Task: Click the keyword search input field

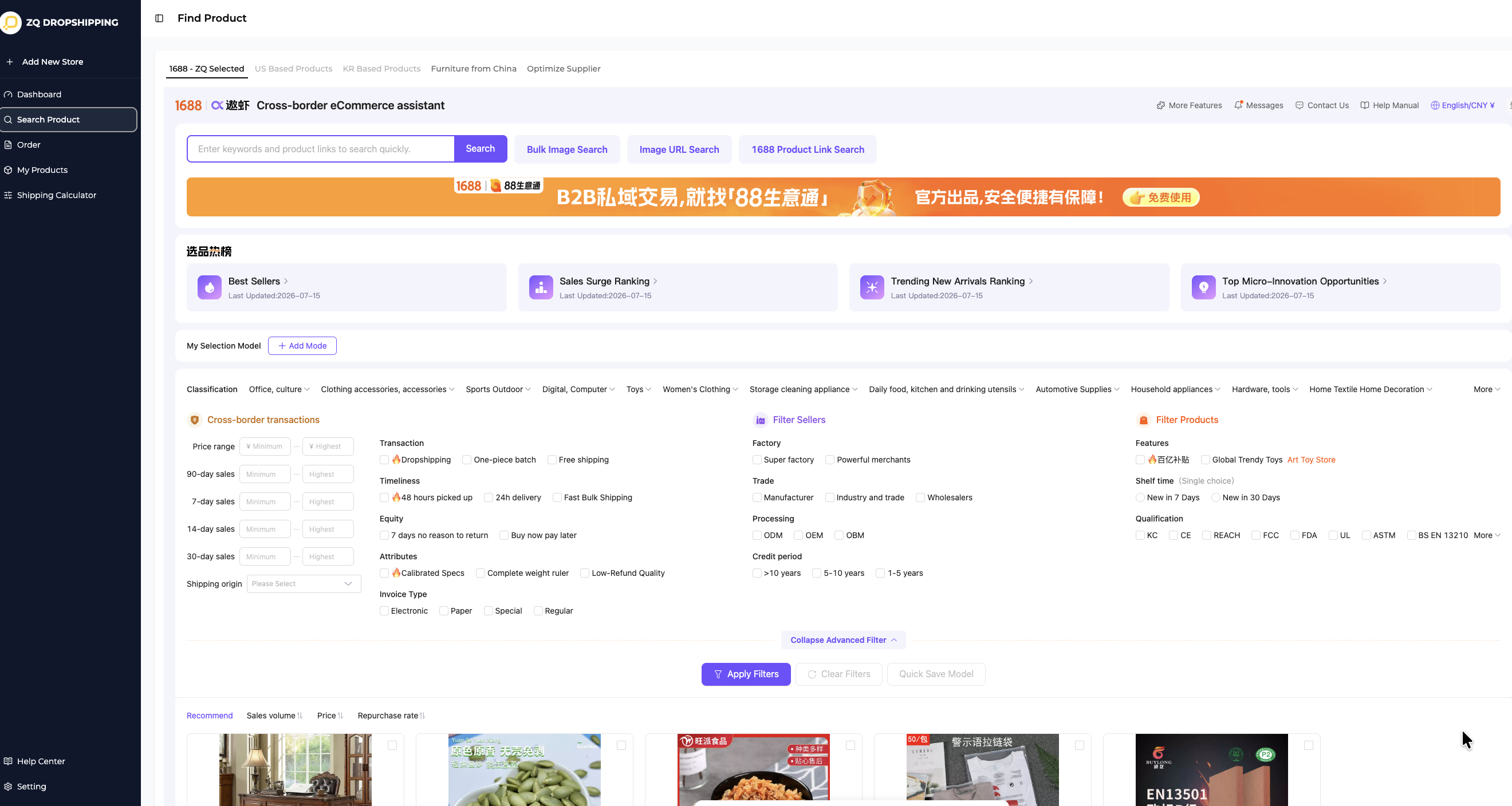Action: (x=321, y=149)
